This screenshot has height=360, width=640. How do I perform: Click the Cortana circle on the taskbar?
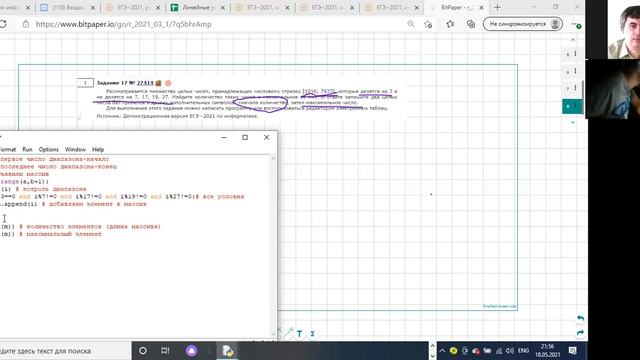point(143,351)
